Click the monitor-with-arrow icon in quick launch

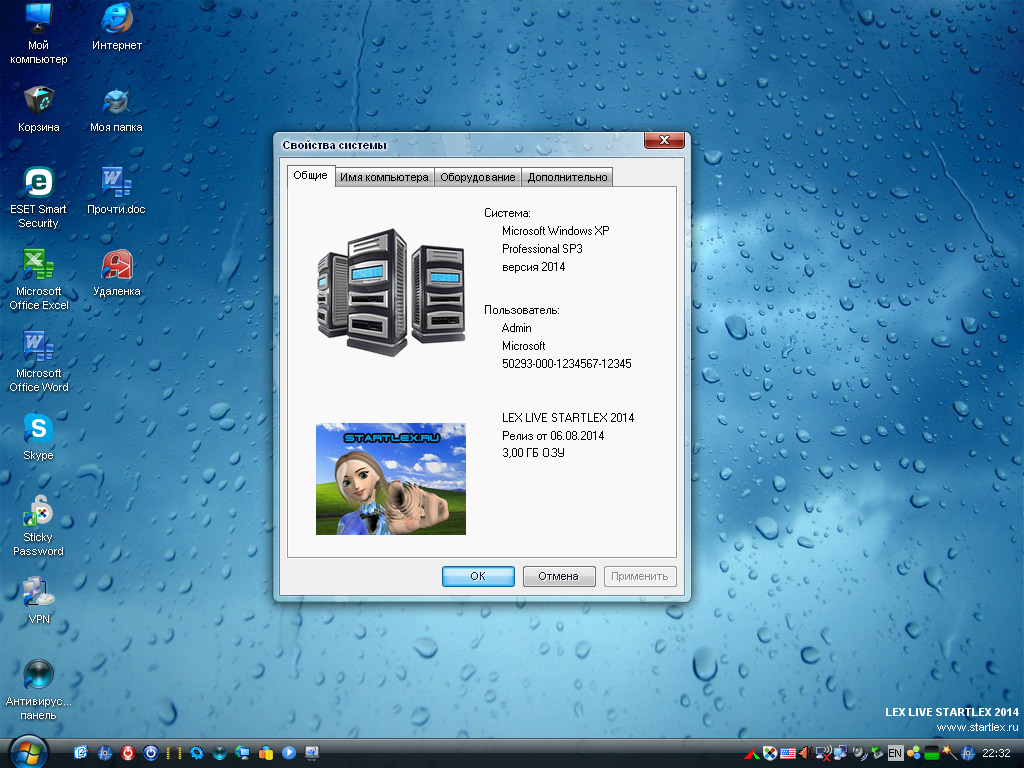(242, 753)
